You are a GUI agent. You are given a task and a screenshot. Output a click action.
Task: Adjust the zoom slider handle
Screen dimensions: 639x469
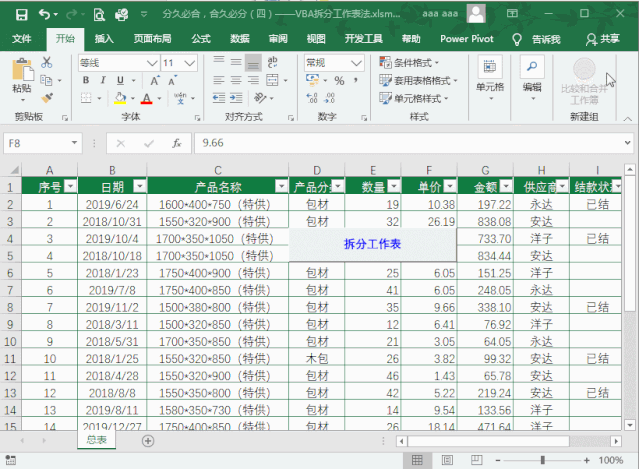(542, 460)
